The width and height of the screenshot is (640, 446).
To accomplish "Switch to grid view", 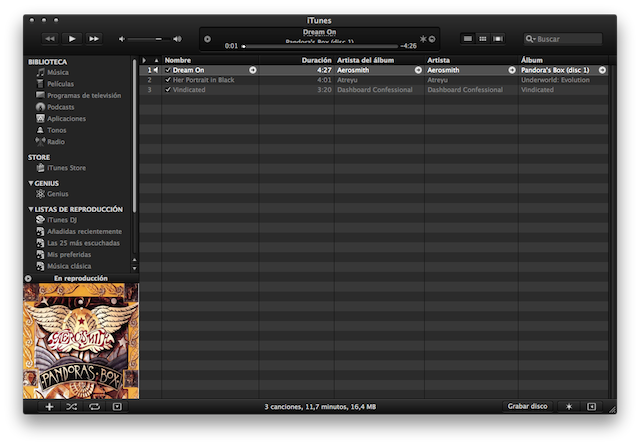I will [x=482, y=39].
